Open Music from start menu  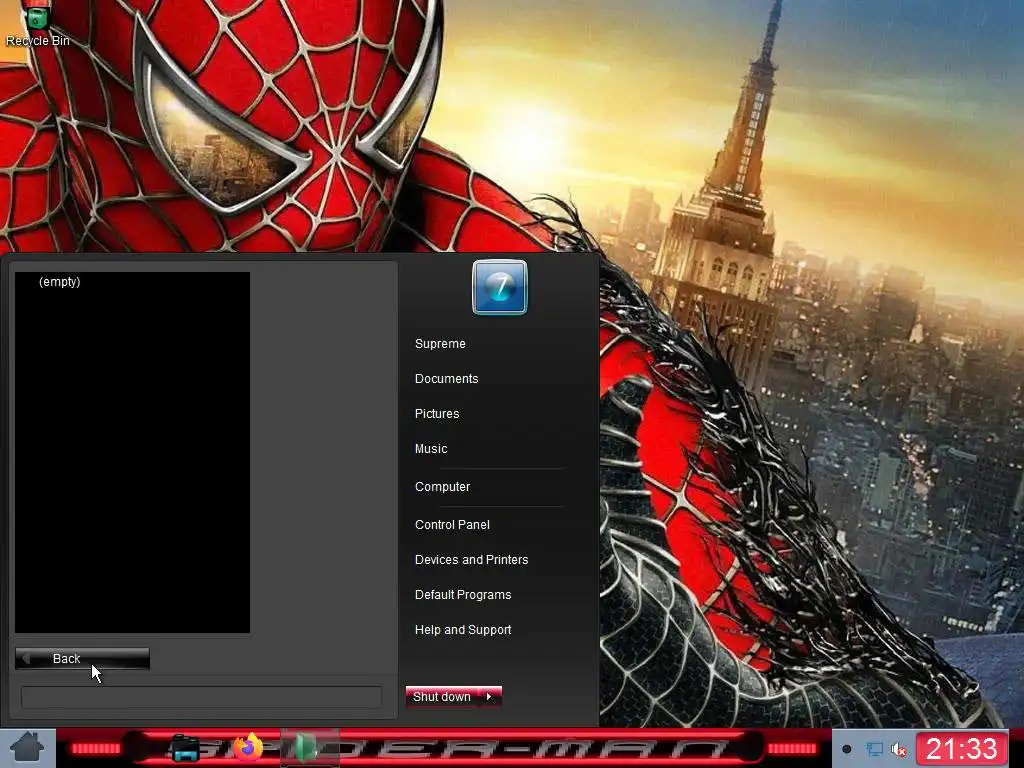click(431, 449)
